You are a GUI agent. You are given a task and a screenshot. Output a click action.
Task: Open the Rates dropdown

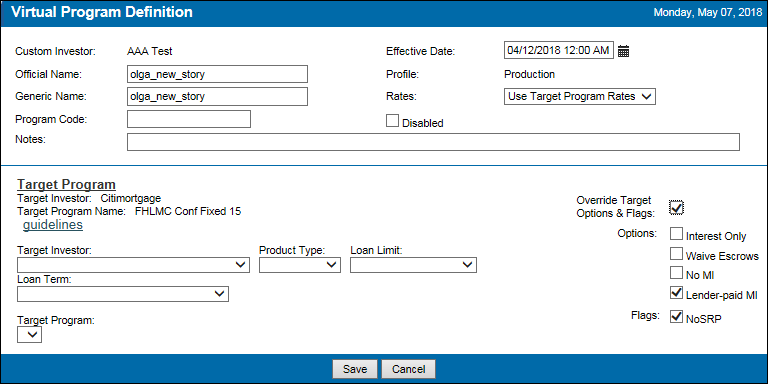point(580,96)
